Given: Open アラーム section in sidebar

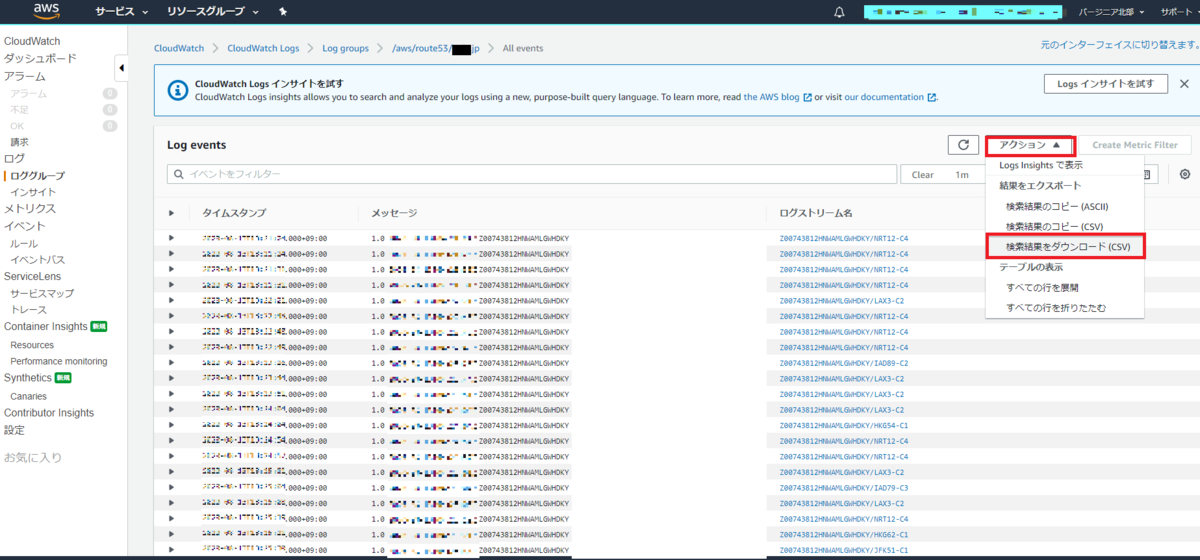Looking at the screenshot, I should 24,76.
